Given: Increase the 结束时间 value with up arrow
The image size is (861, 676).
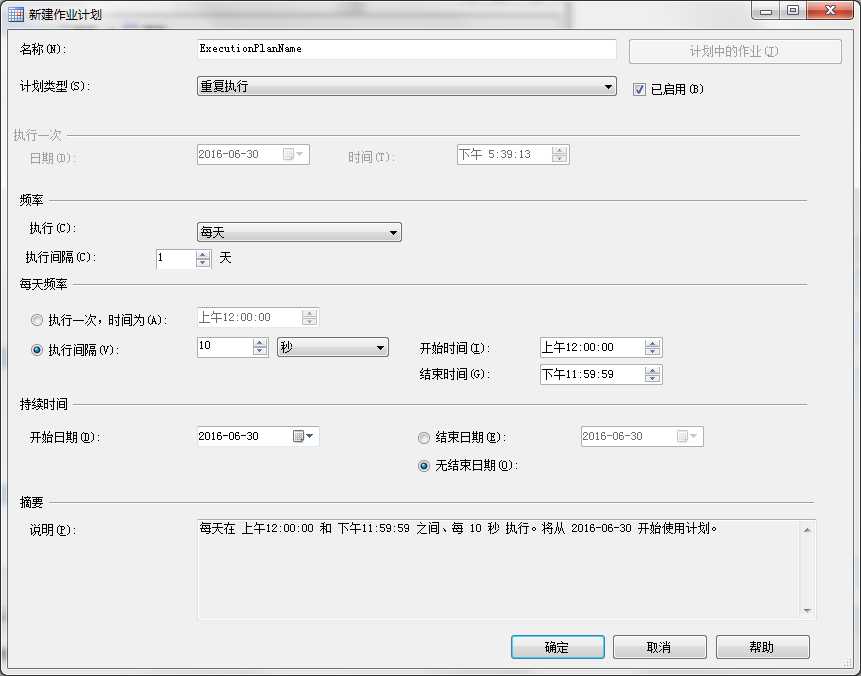Looking at the screenshot, I should [x=652, y=370].
